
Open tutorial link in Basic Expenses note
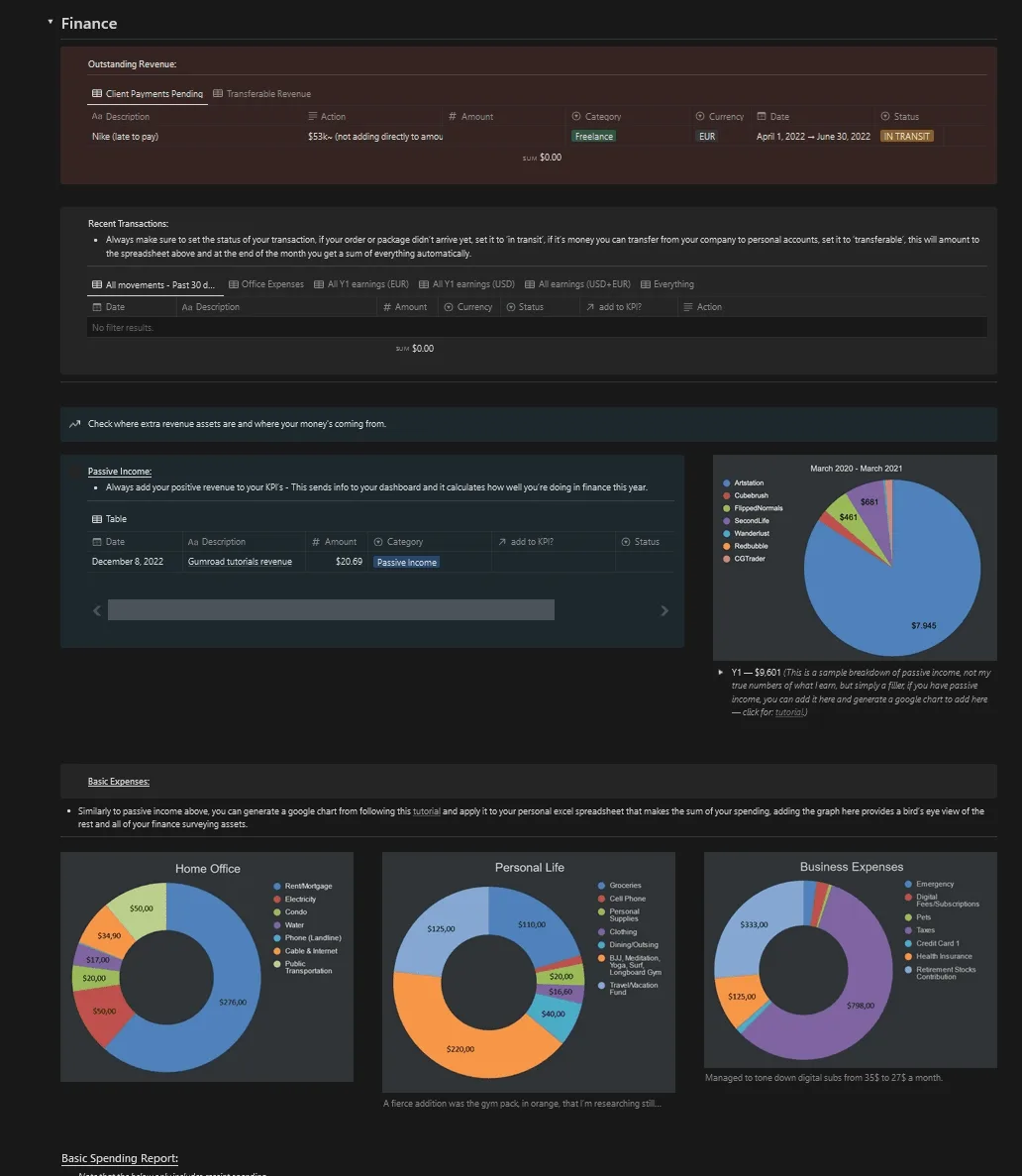click(x=427, y=811)
